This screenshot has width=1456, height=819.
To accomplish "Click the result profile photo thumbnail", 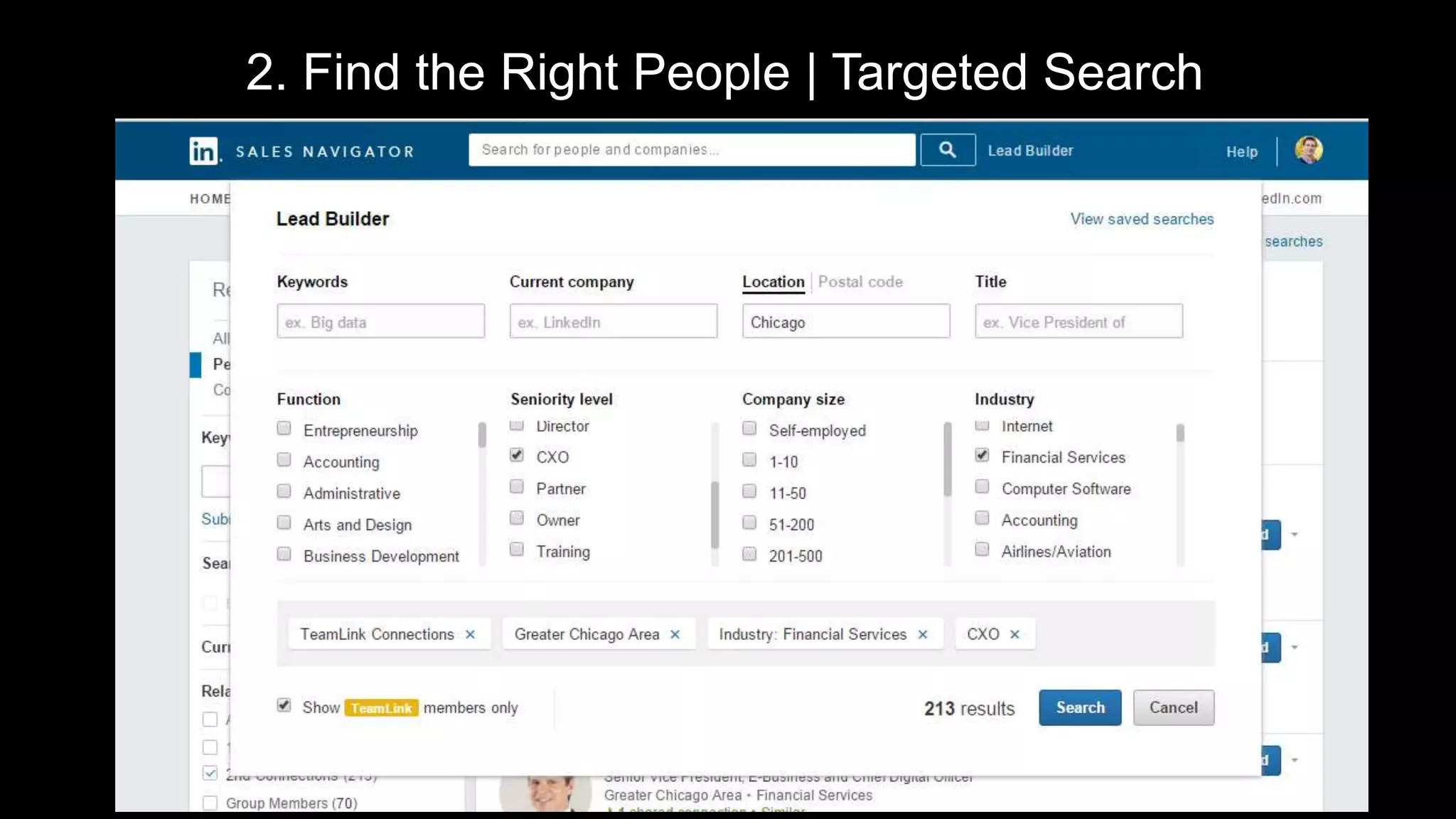I will point(546,794).
